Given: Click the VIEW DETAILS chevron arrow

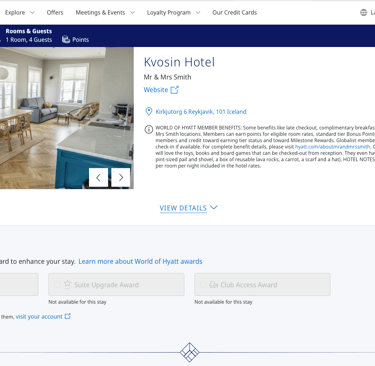Looking at the screenshot, I should (214, 207).
